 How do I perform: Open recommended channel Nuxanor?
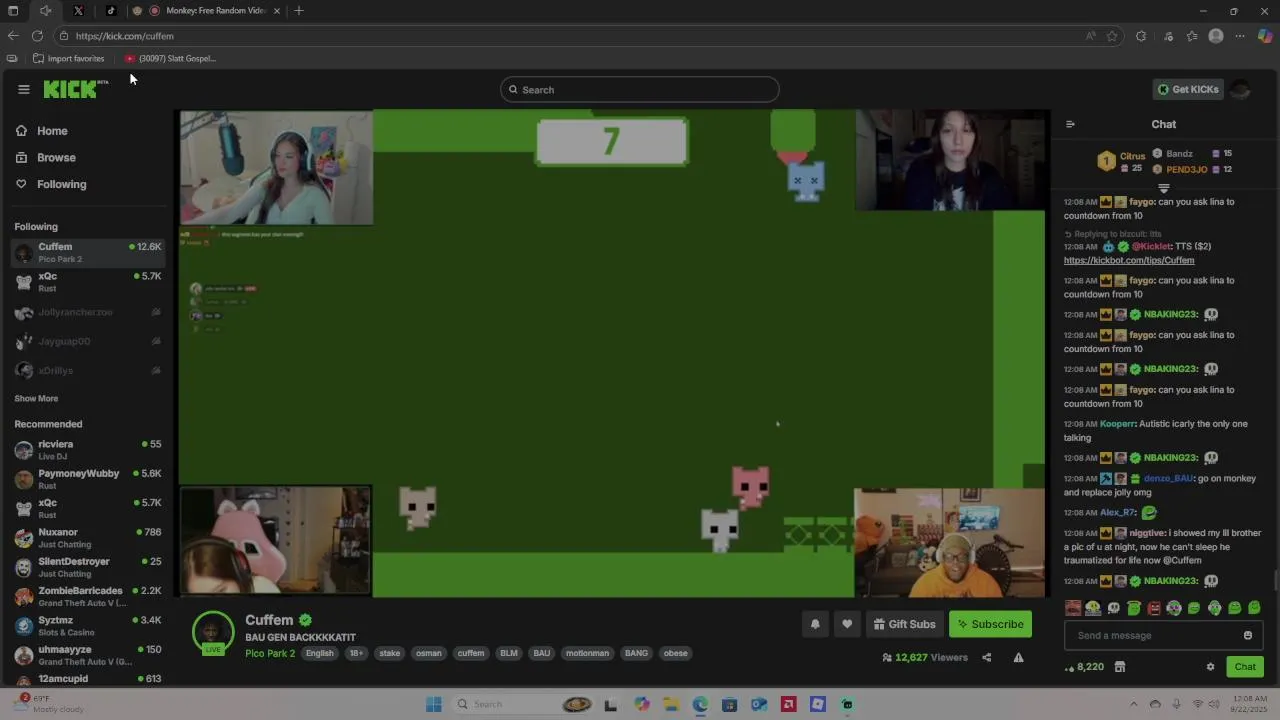[88, 538]
